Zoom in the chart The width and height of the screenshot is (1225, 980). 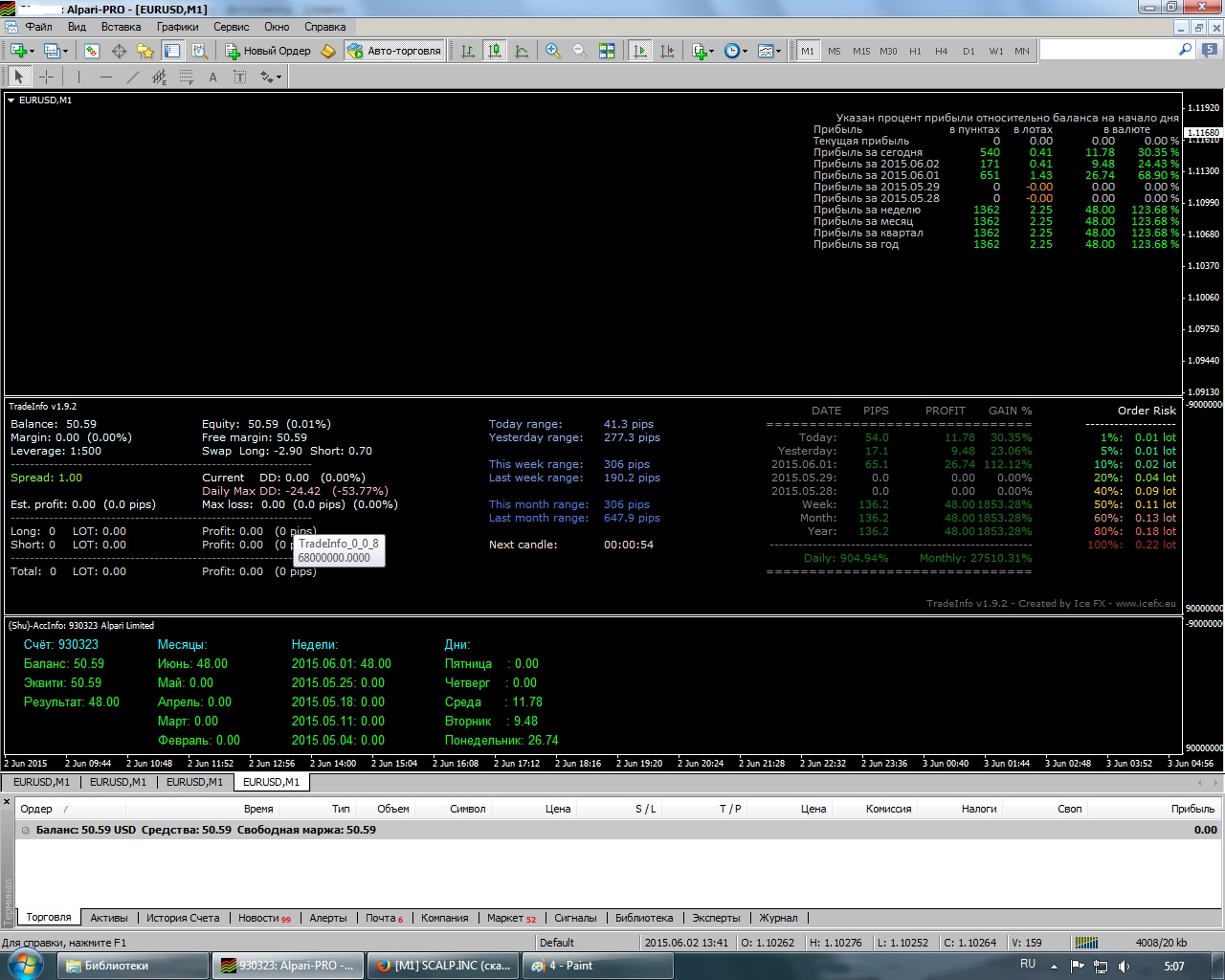(x=553, y=51)
